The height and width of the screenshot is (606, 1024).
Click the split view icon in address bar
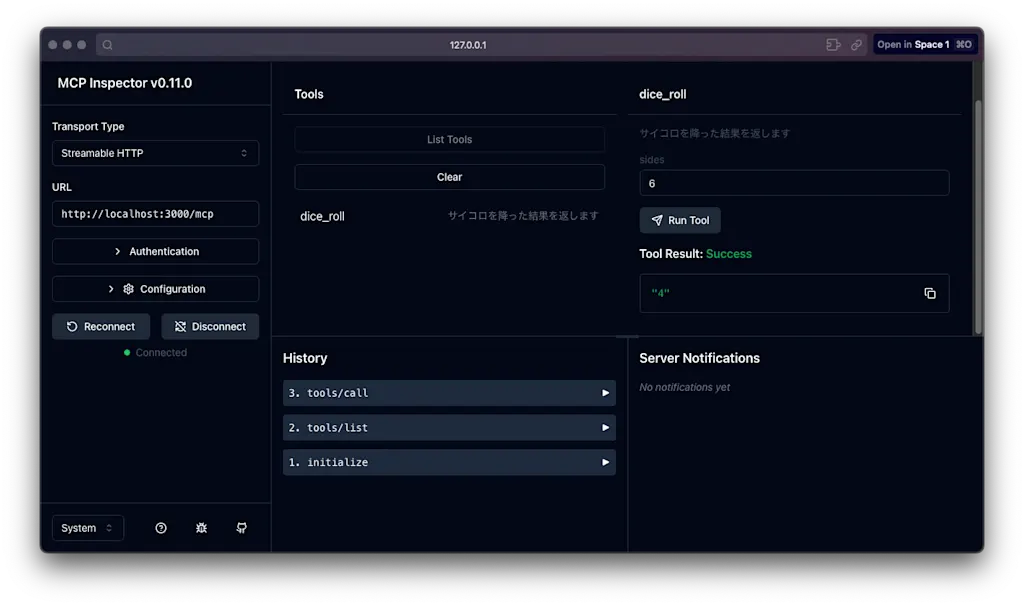(833, 44)
